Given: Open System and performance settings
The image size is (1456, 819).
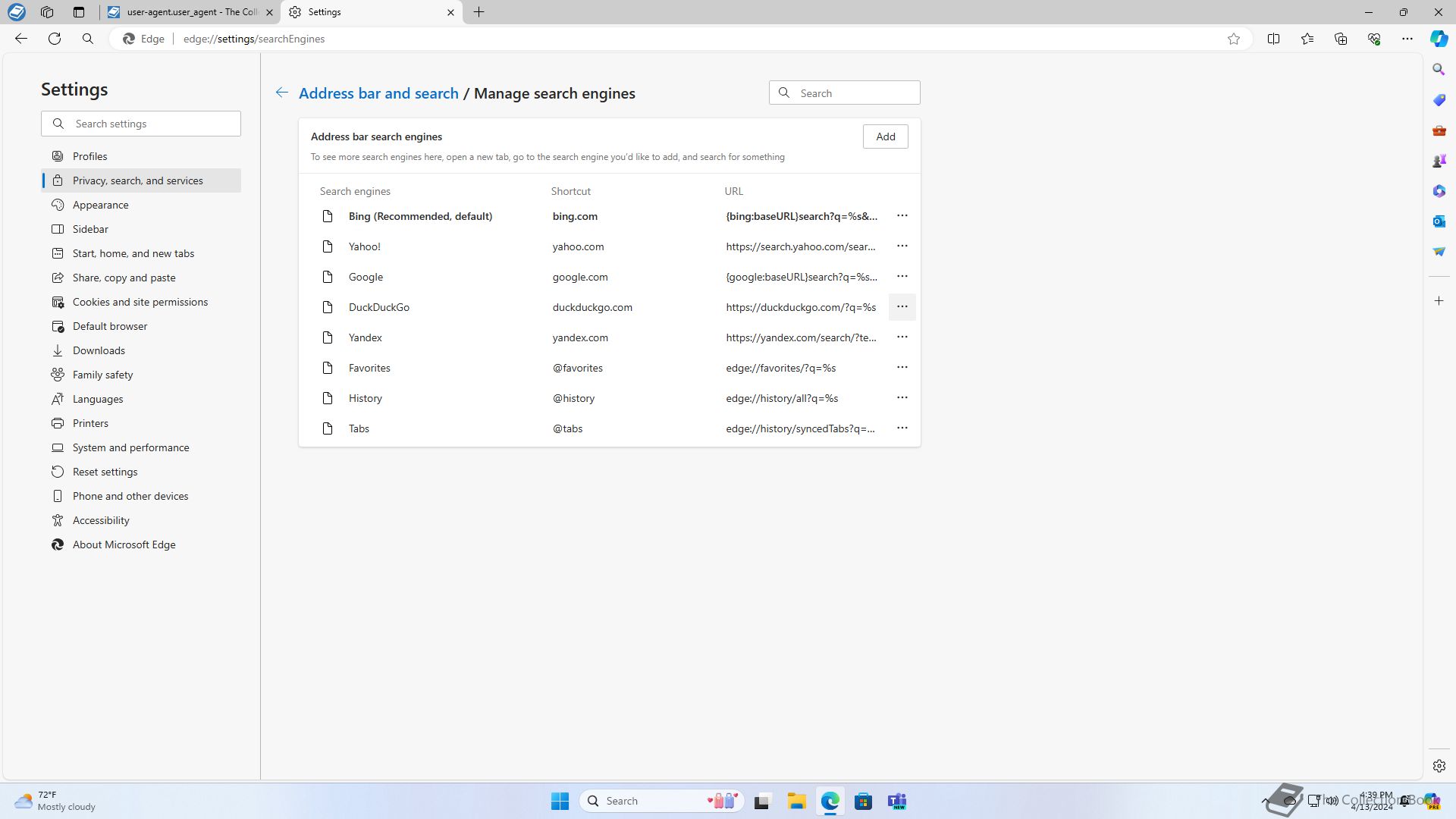Looking at the screenshot, I should point(141,447).
